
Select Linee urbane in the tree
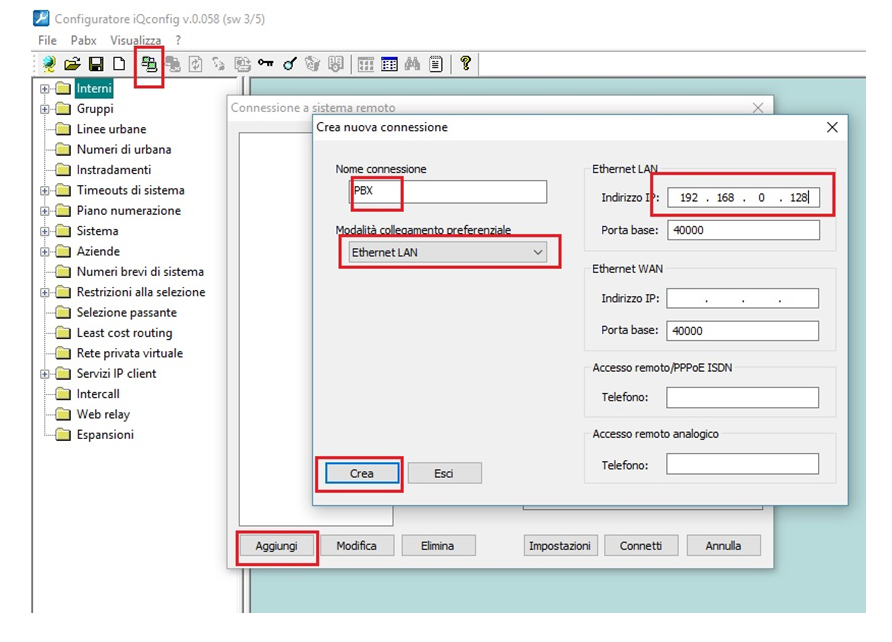click(x=111, y=129)
